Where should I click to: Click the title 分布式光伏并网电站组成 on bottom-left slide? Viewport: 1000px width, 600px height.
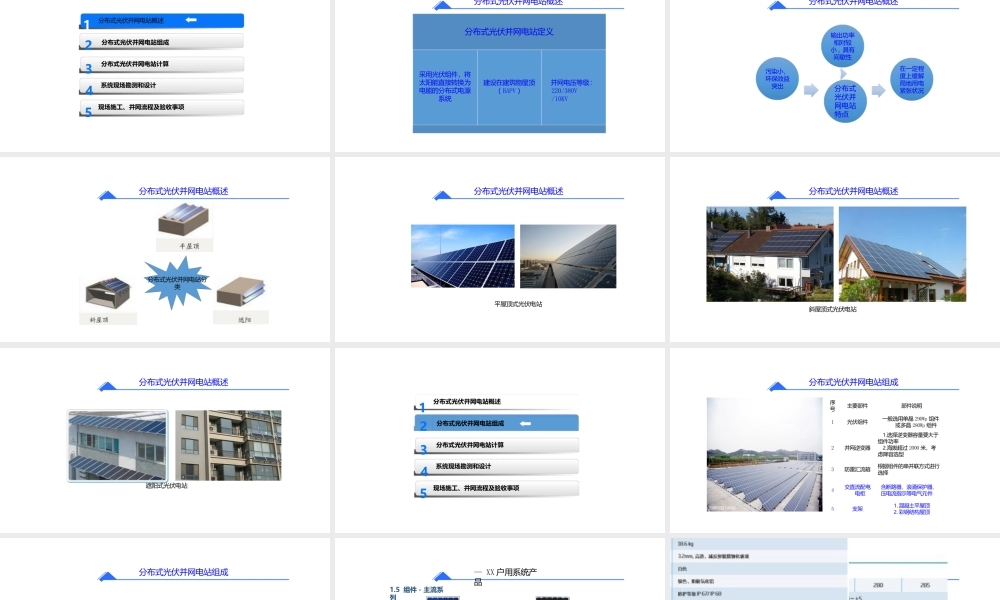tap(183, 572)
